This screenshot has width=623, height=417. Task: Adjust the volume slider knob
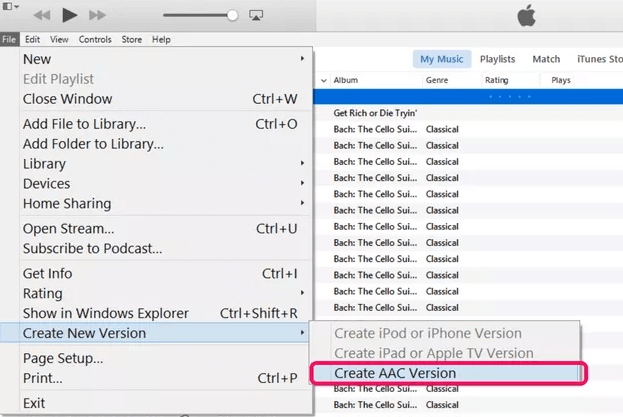[232, 16]
